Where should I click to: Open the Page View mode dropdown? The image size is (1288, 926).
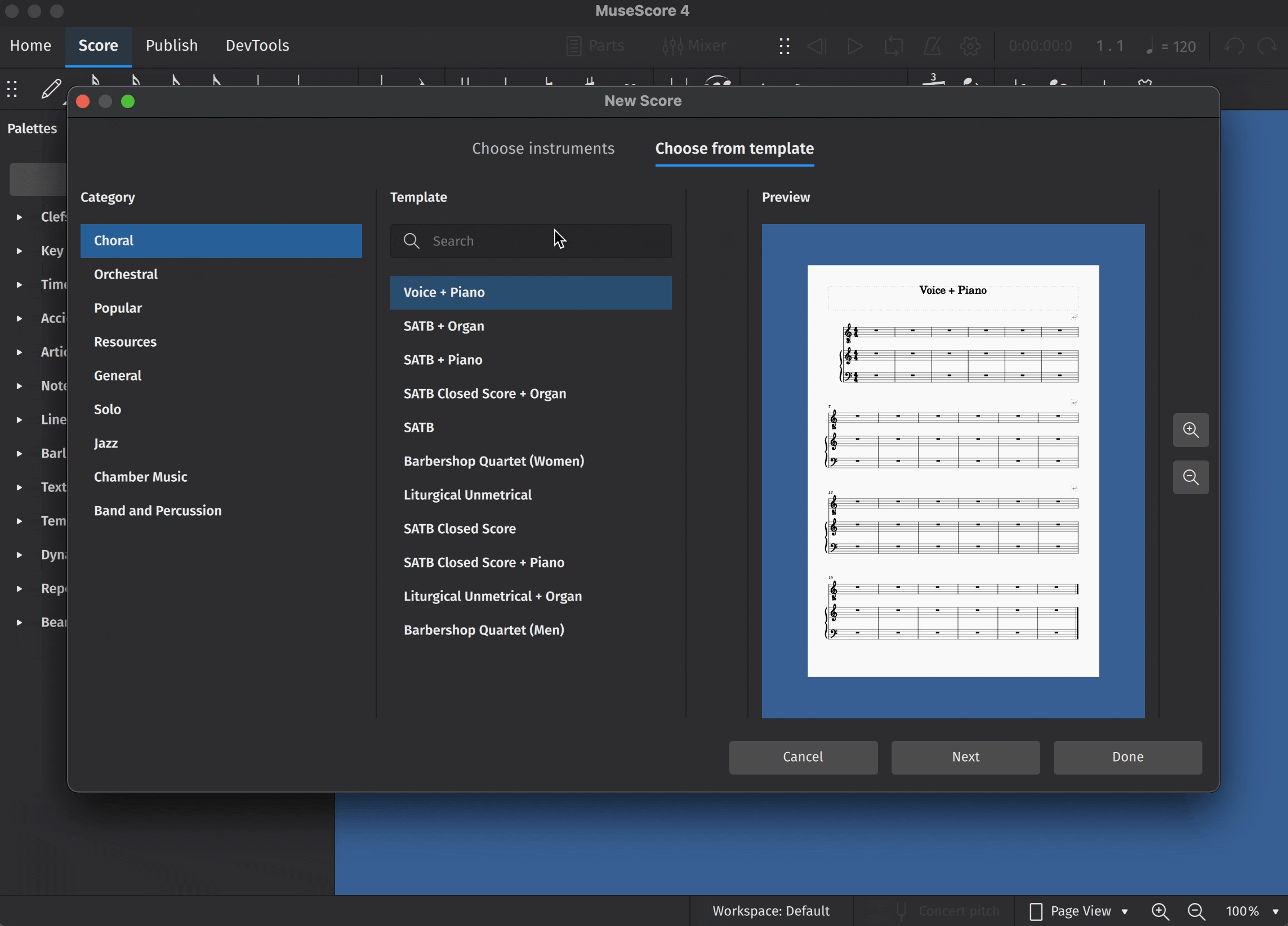point(1079,911)
